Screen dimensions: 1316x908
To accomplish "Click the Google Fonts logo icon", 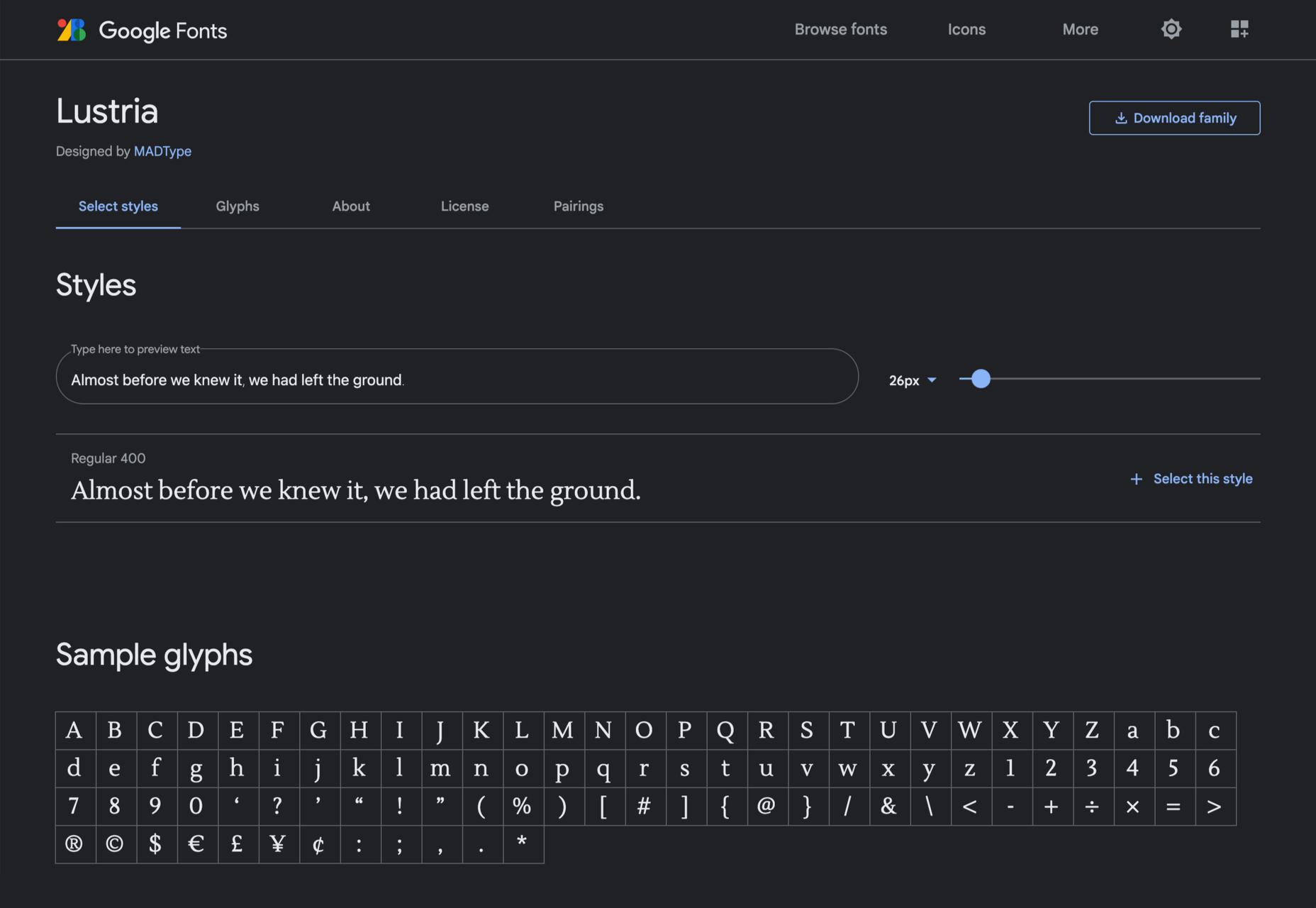I will [x=72, y=30].
